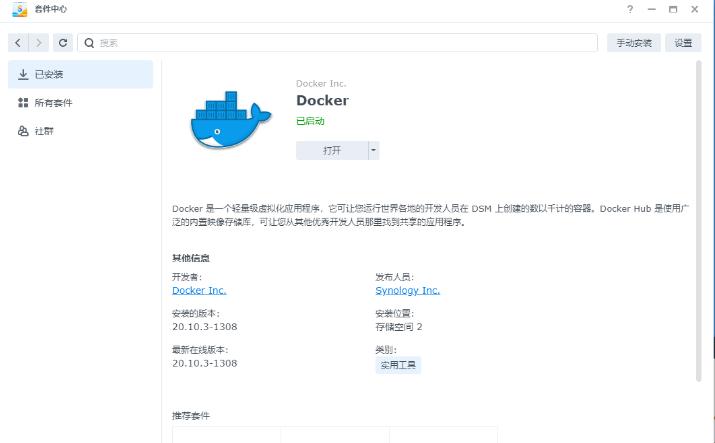Click the 已启动 running status text
Viewport: 715px width, 443px height.
(310, 121)
